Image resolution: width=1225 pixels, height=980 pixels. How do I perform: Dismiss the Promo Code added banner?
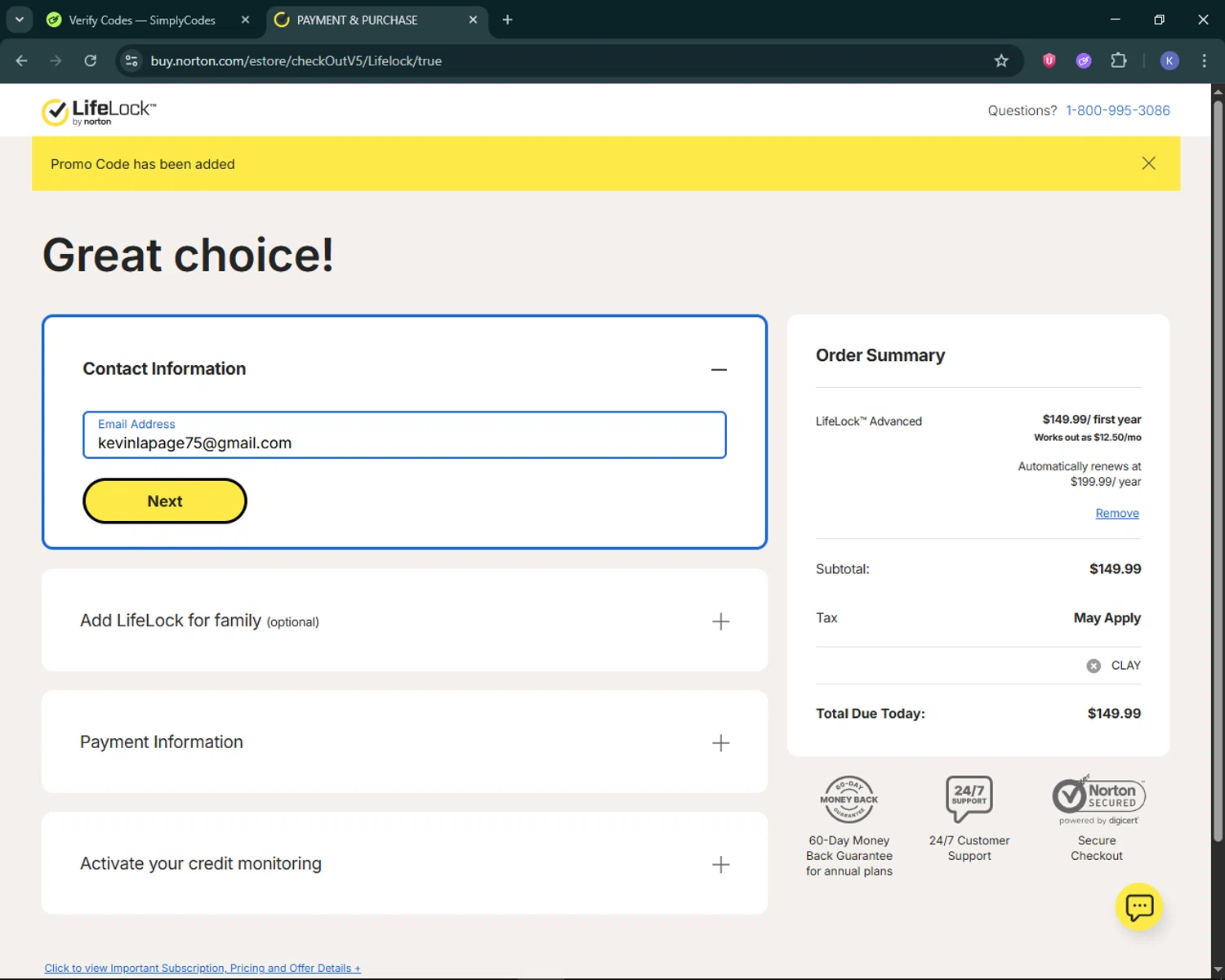point(1148,163)
